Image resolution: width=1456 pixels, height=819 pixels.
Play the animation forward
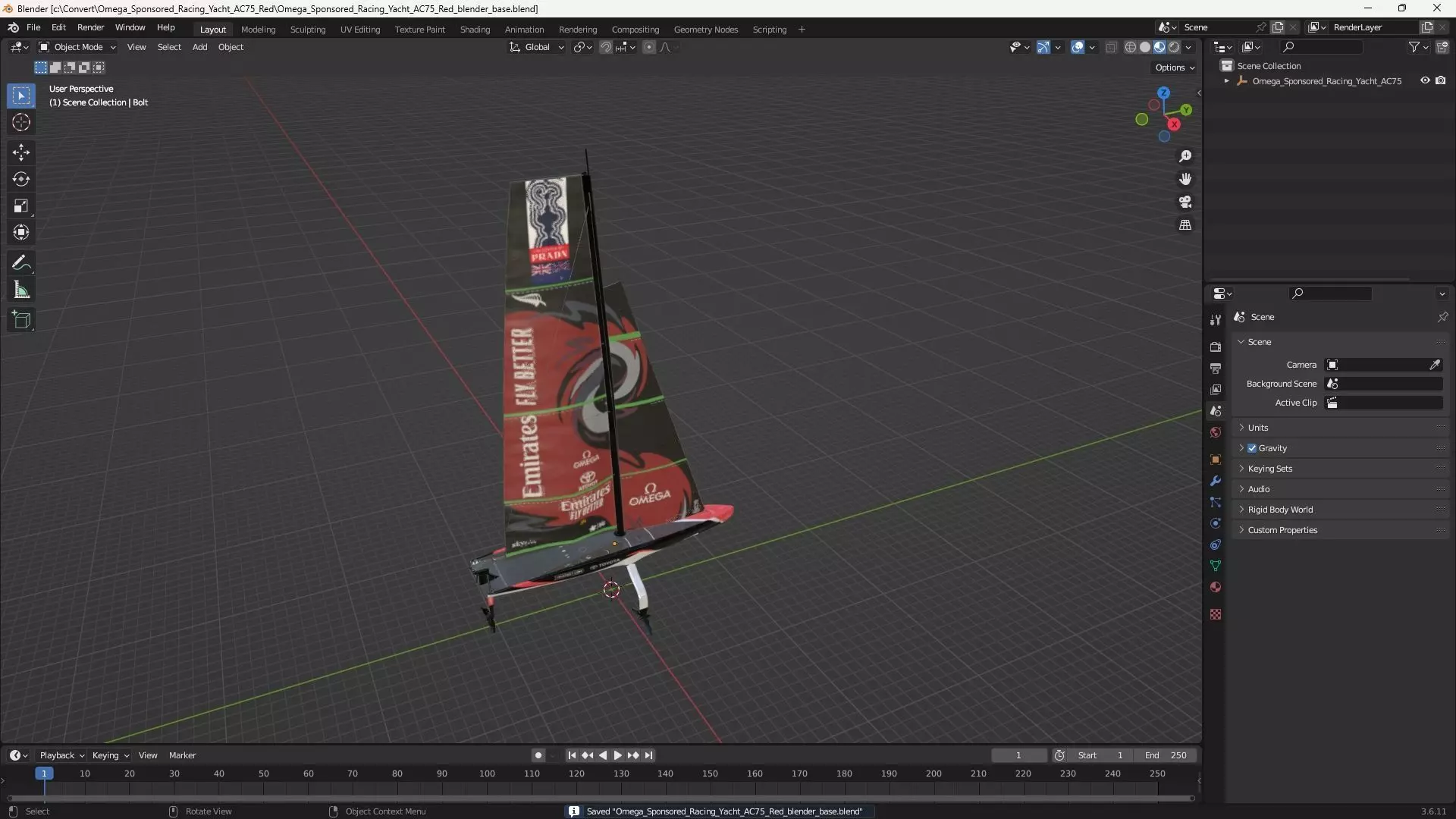point(617,755)
